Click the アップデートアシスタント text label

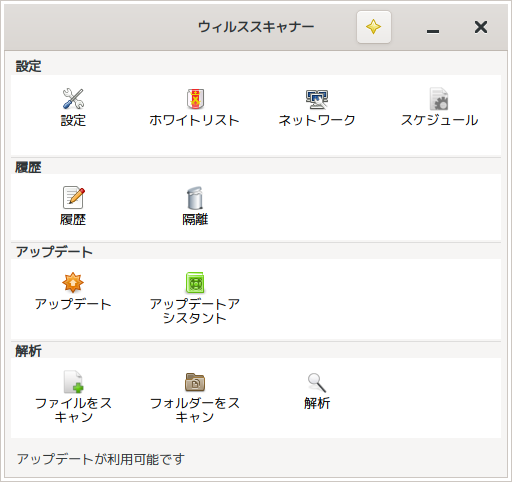(x=195, y=311)
